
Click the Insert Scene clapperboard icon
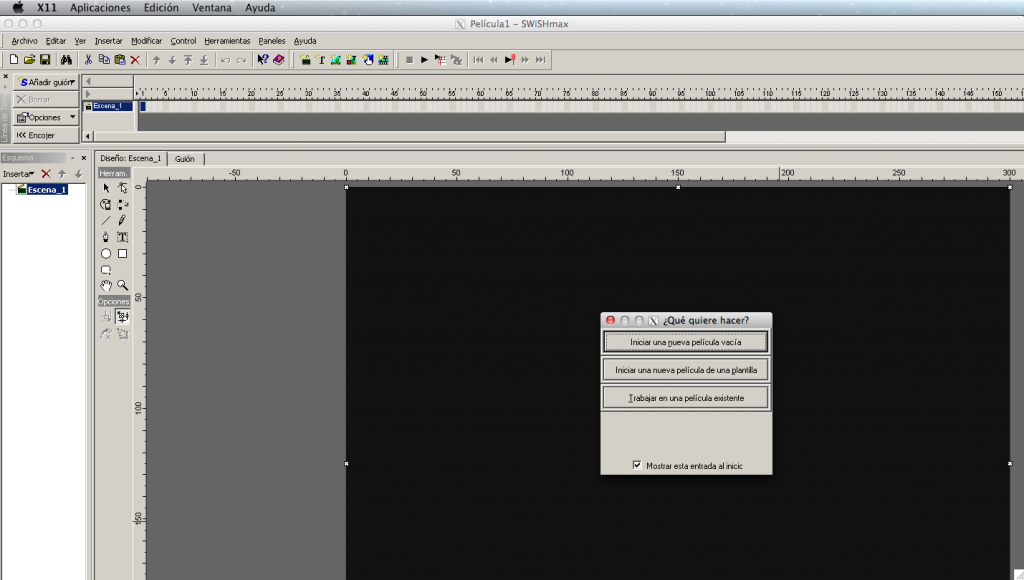pos(304,59)
